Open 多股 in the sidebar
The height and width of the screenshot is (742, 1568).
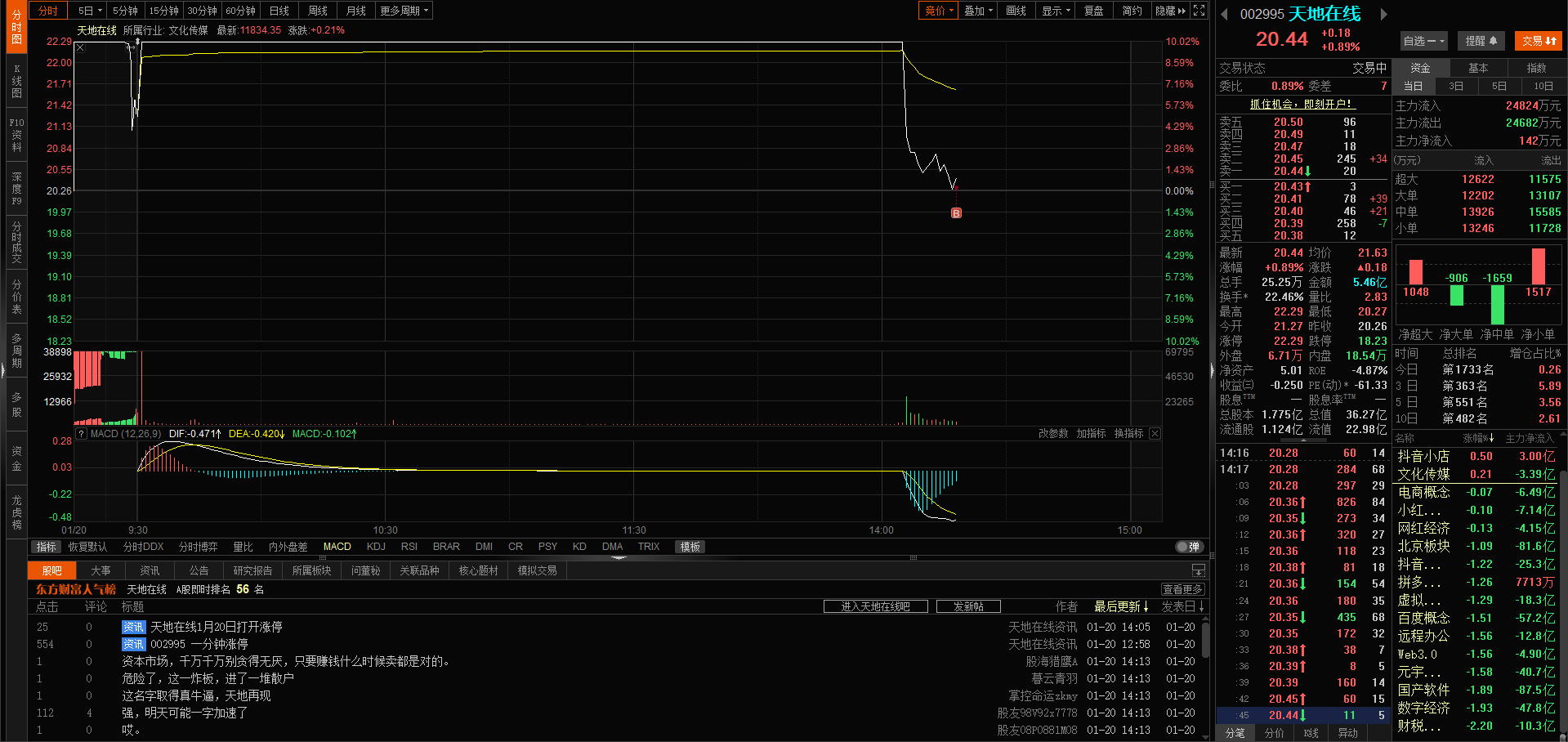[16, 405]
